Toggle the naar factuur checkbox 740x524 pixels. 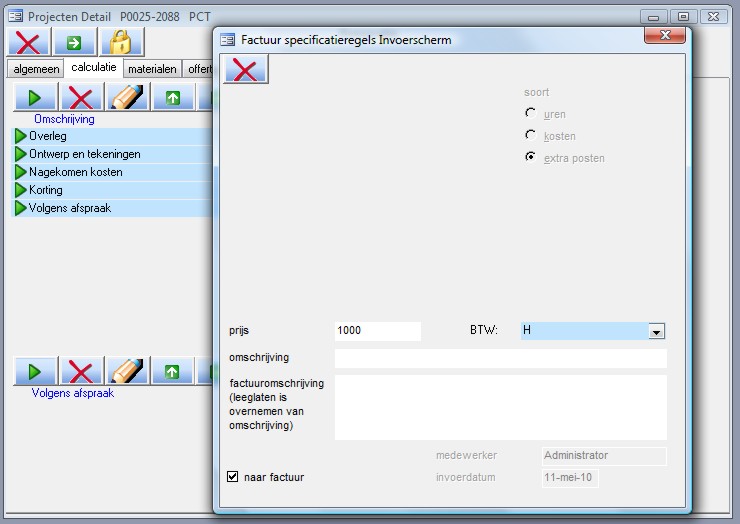233,476
